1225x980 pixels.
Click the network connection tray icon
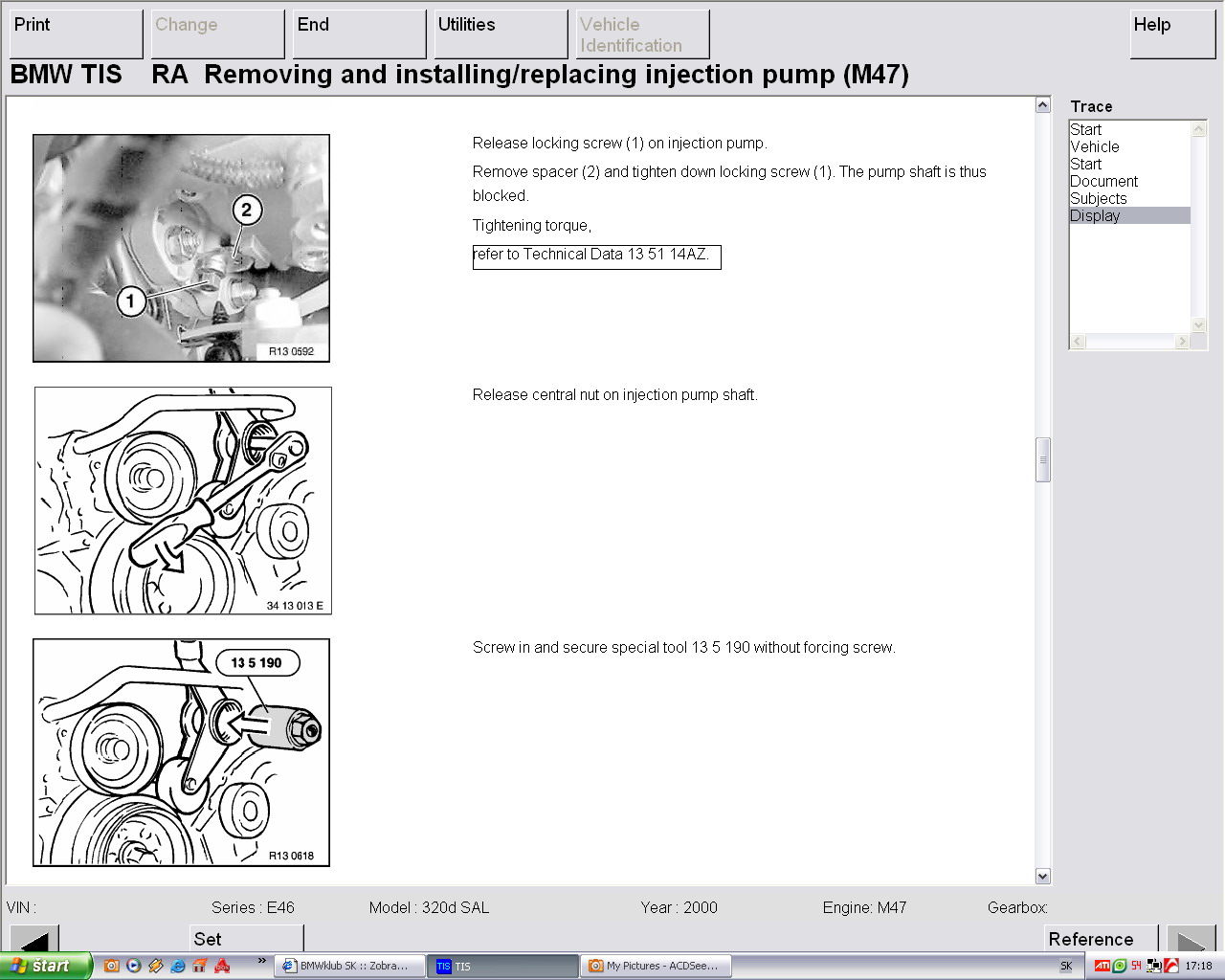(x=1154, y=967)
